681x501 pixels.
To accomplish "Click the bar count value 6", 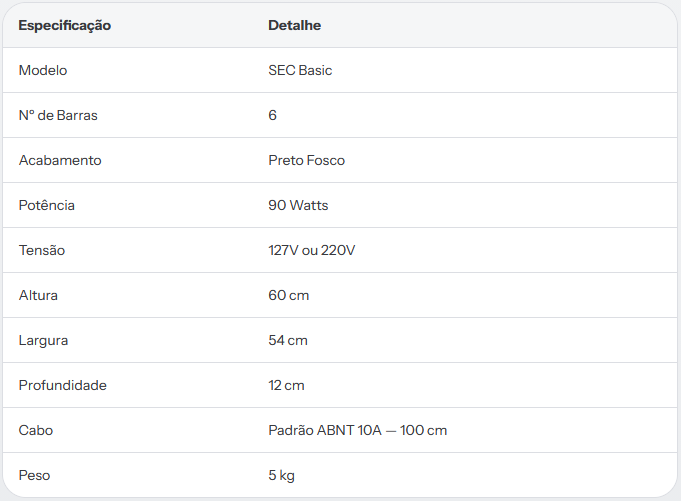I will point(272,115).
